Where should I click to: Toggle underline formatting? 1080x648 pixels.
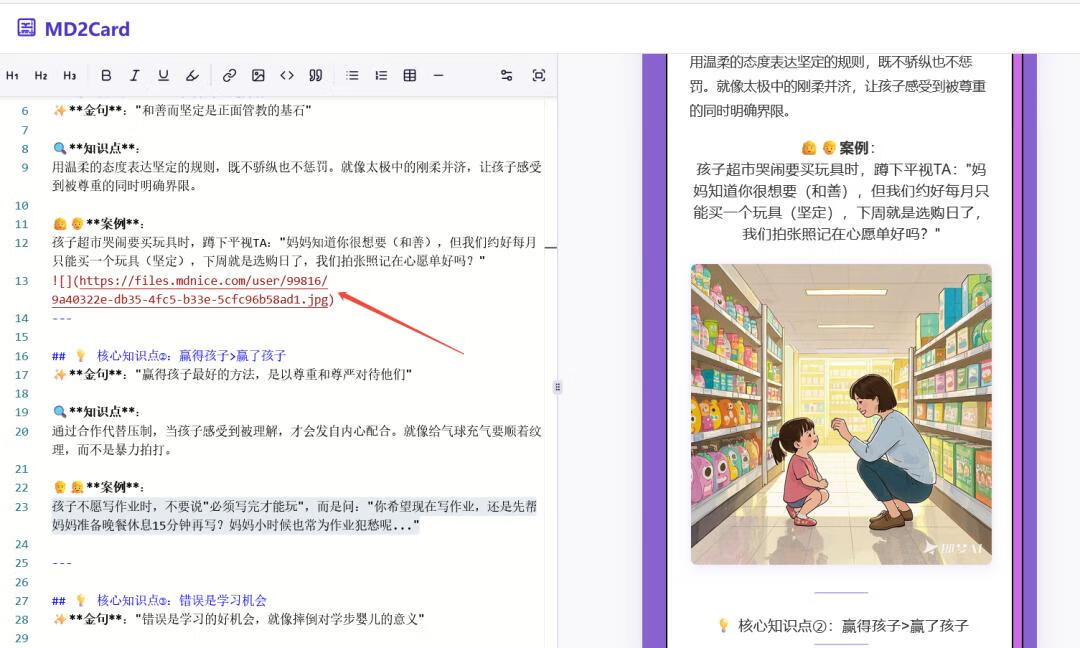[163, 75]
